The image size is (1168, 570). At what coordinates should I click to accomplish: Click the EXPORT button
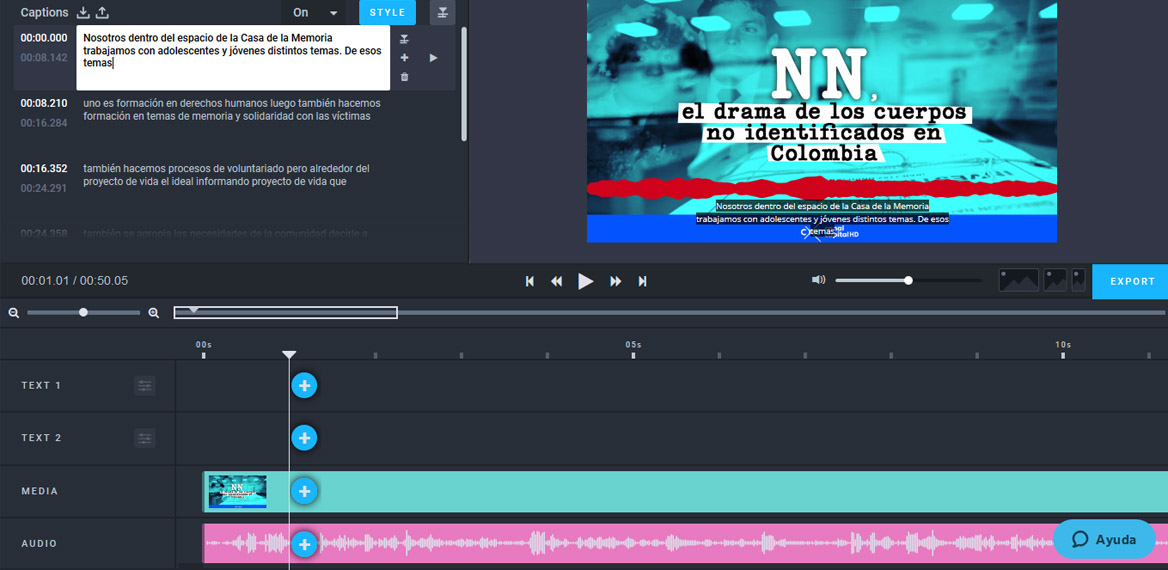click(x=1130, y=282)
